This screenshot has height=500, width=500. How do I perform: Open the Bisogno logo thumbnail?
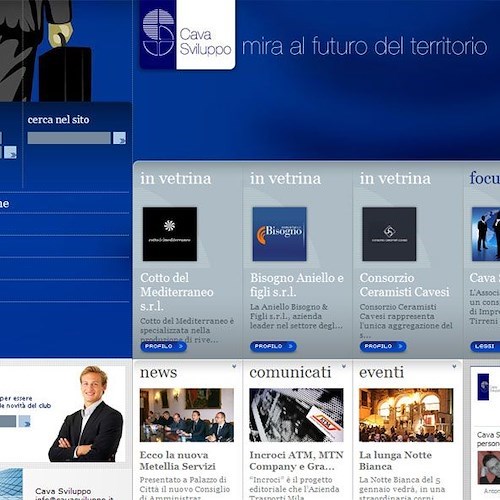pos(279,234)
